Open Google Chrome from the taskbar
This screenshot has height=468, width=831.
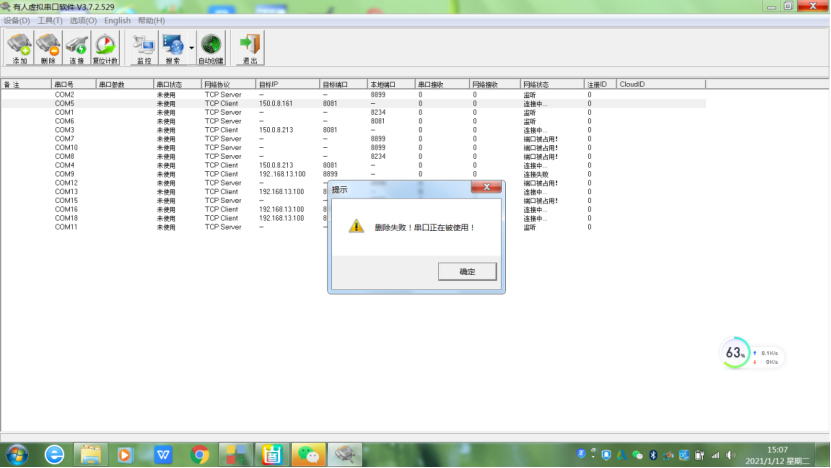[200, 455]
